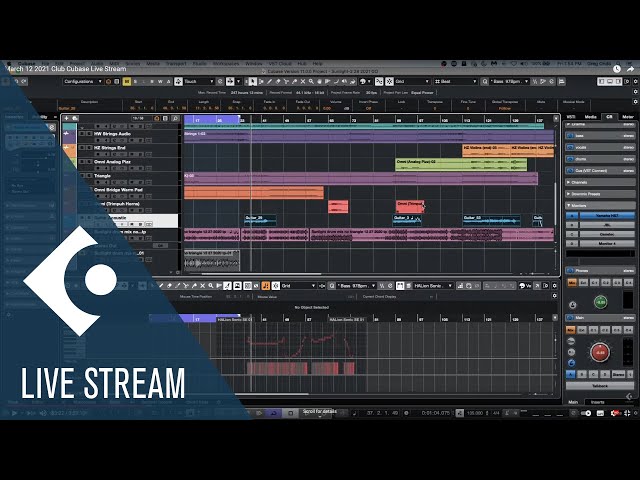This screenshot has height=480, width=640.
Task: Select the Genelec monitor button
Action: tap(607, 234)
